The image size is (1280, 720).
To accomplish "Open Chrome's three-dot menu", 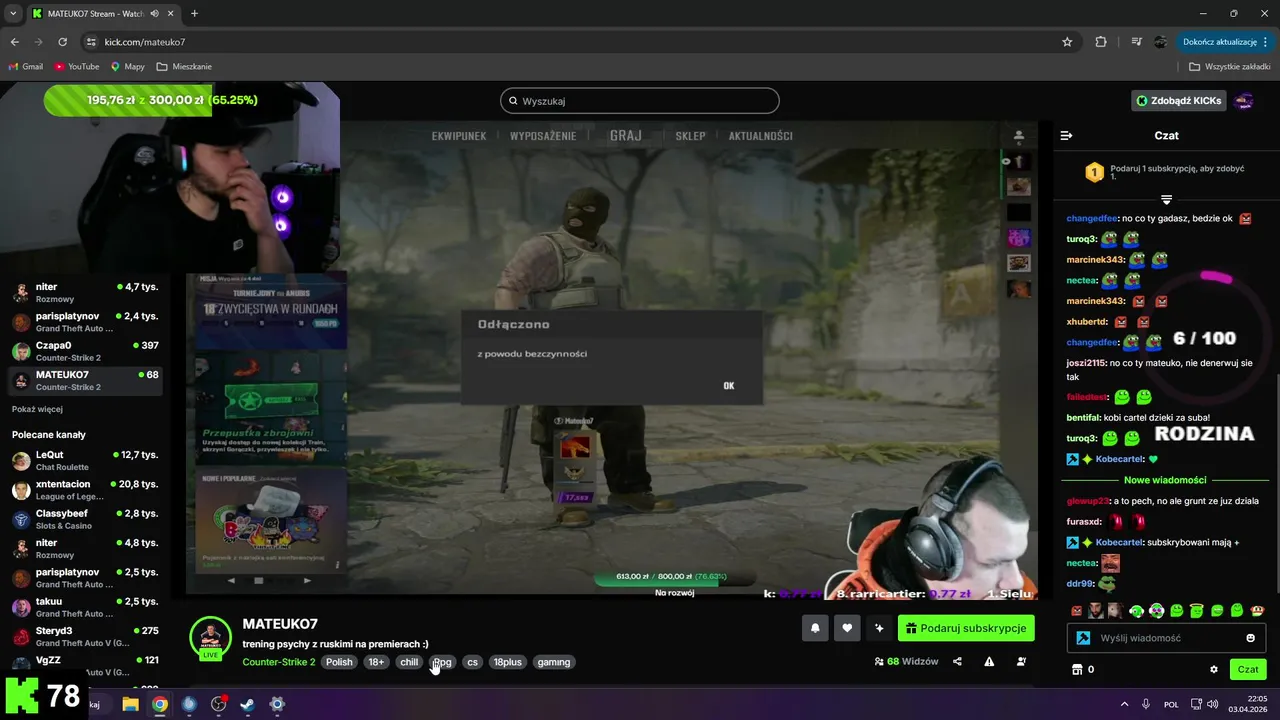I will (1266, 42).
